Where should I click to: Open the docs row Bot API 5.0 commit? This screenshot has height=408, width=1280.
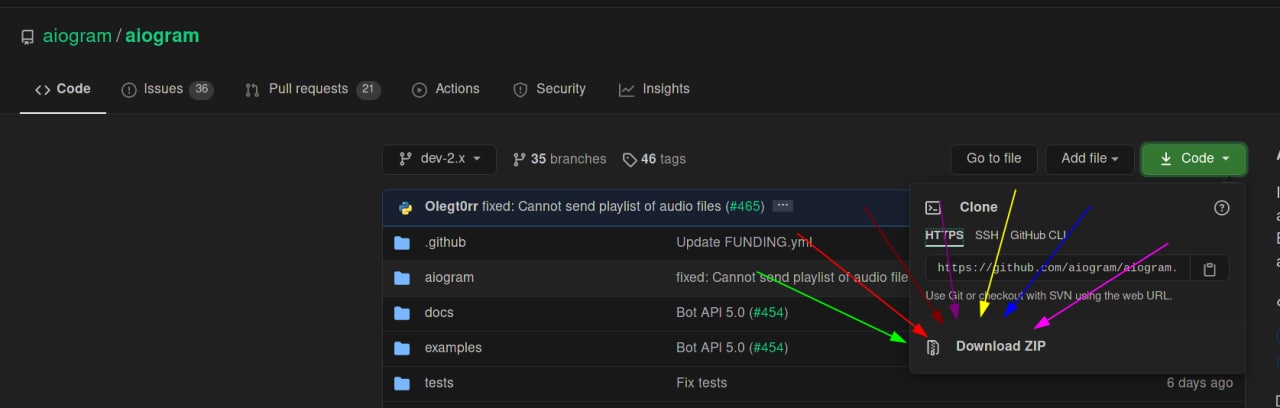[x=710, y=313]
